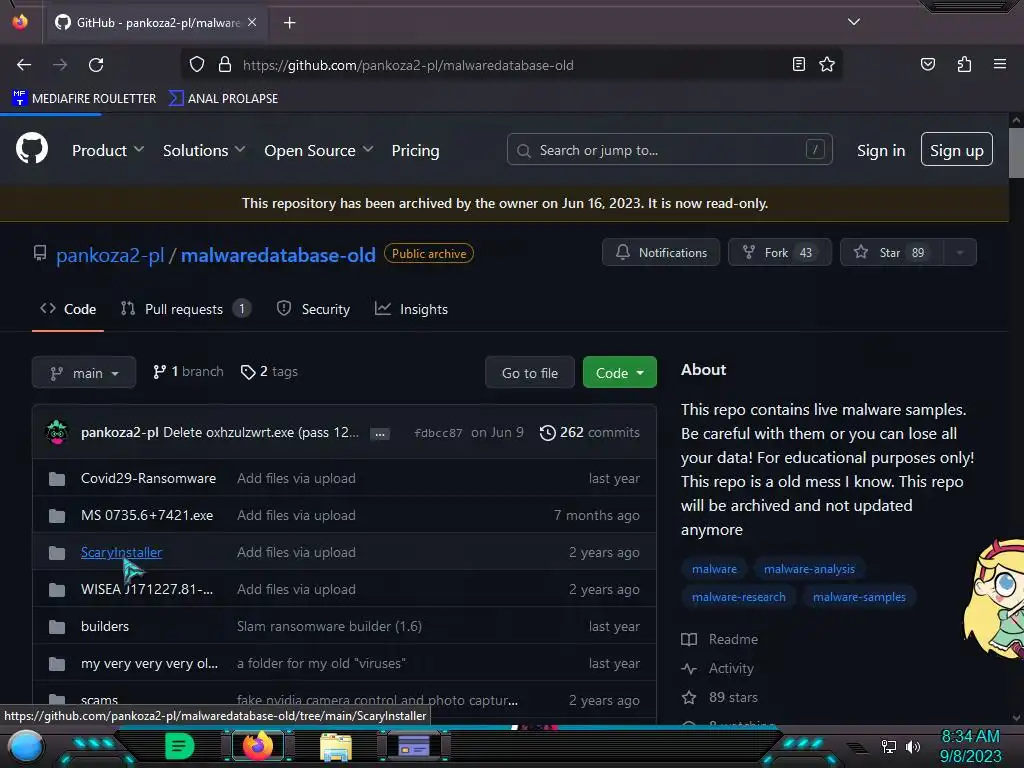Open the Covid29-Ransomware folder

point(148,478)
